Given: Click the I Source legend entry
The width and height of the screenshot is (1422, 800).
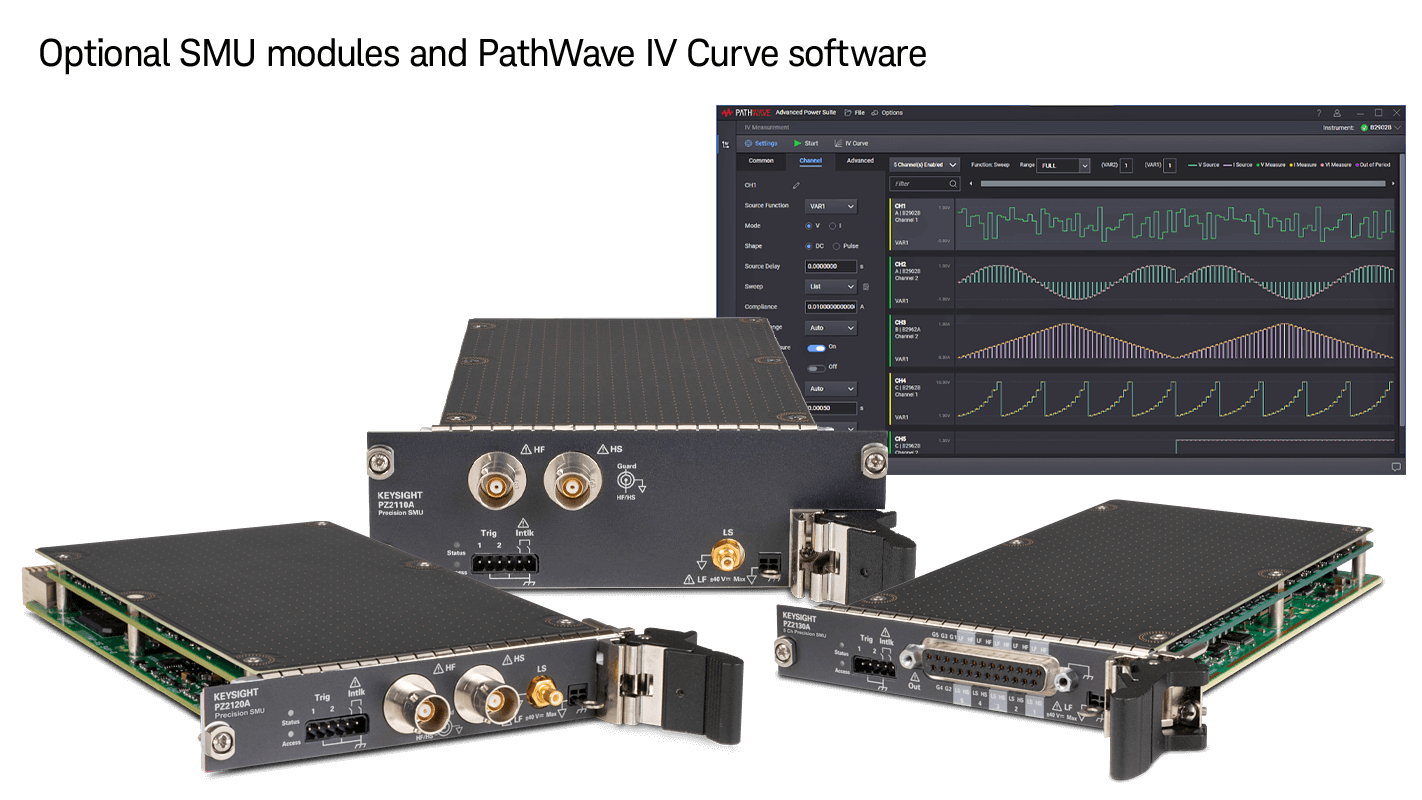Looking at the screenshot, I should coord(1238,165).
